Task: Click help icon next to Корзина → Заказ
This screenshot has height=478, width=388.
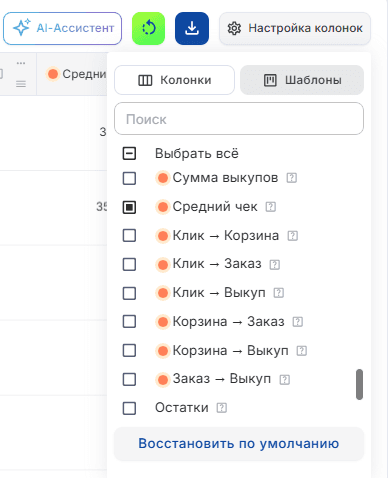Action: [298, 322]
